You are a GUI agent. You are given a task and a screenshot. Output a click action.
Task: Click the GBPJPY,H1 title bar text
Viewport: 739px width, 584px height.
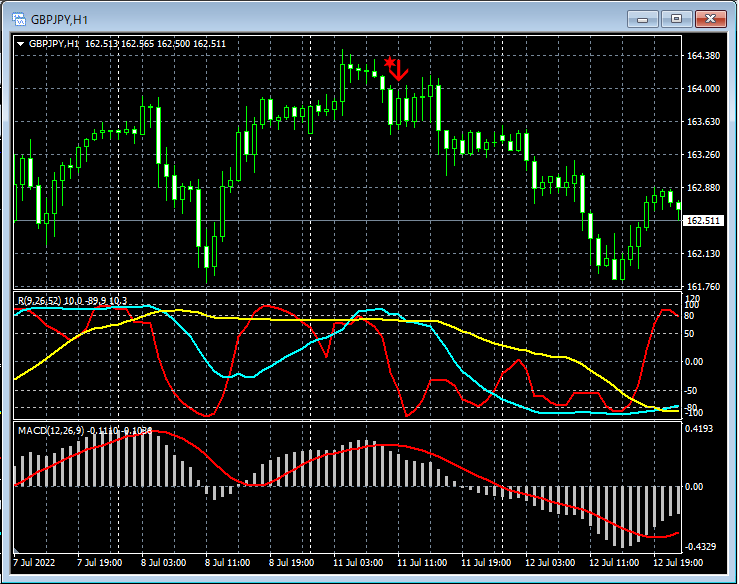(60, 18)
